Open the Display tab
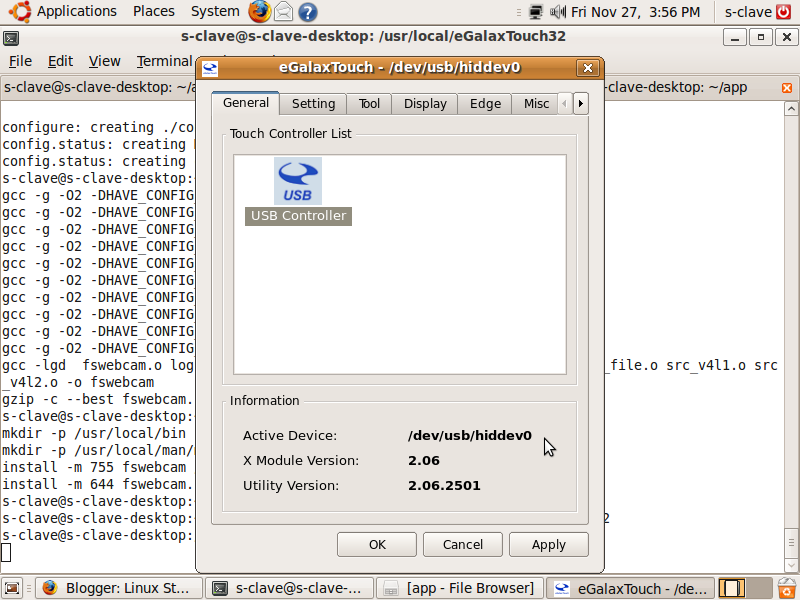 pyautogui.click(x=425, y=104)
